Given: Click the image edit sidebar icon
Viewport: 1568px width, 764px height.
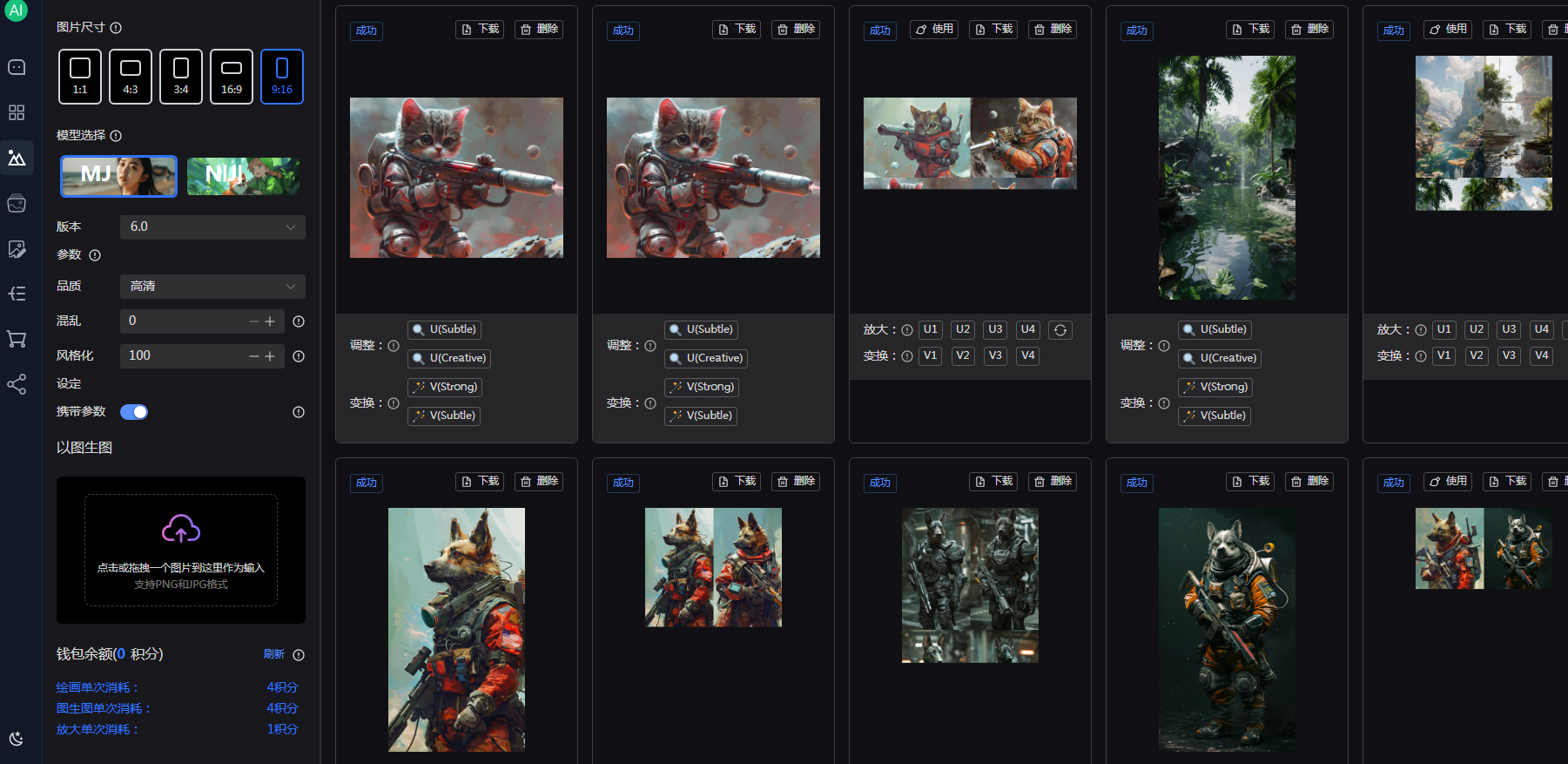Looking at the screenshot, I should [17, 248].
